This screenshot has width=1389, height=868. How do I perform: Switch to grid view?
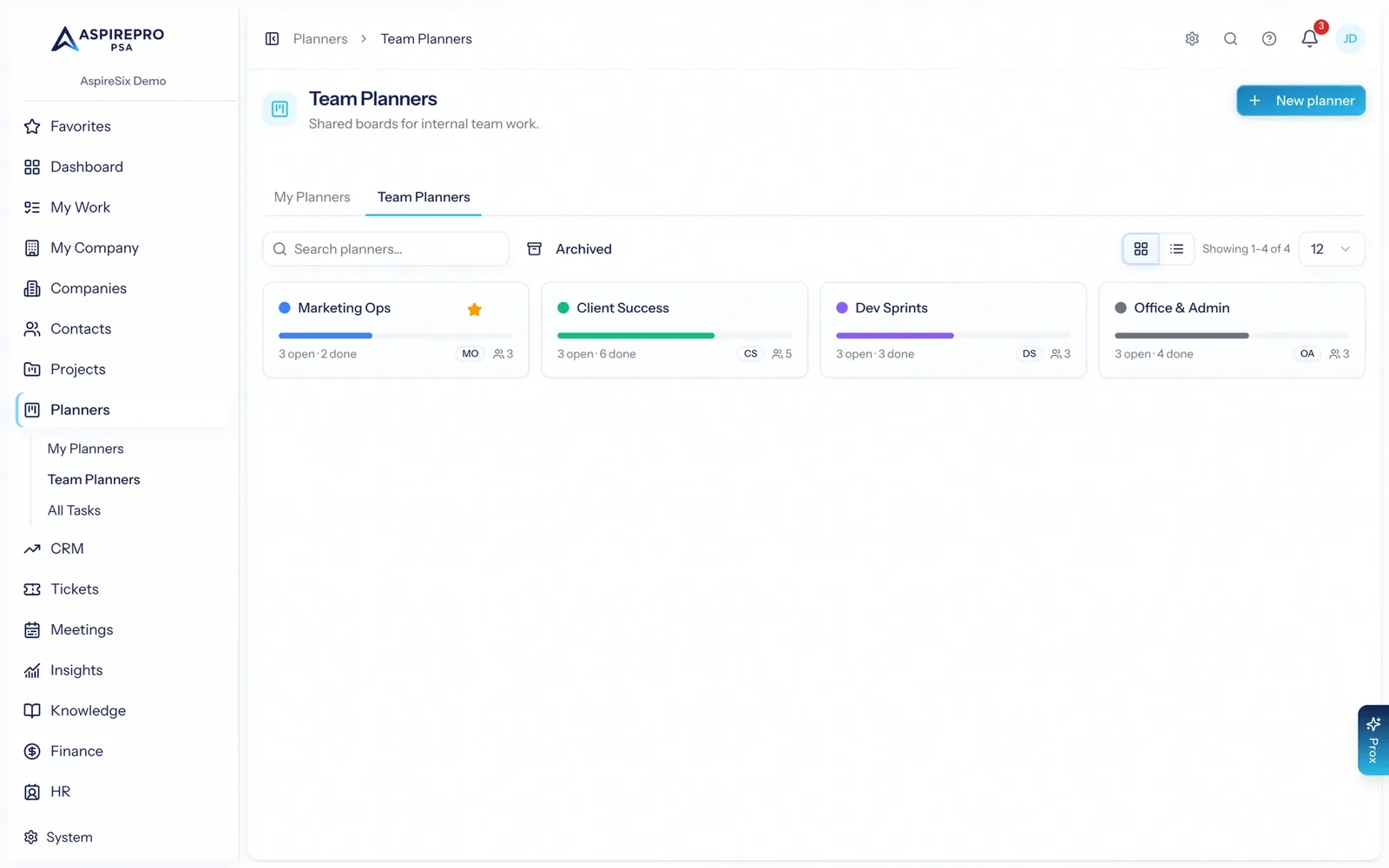[x=1141, y=249]
